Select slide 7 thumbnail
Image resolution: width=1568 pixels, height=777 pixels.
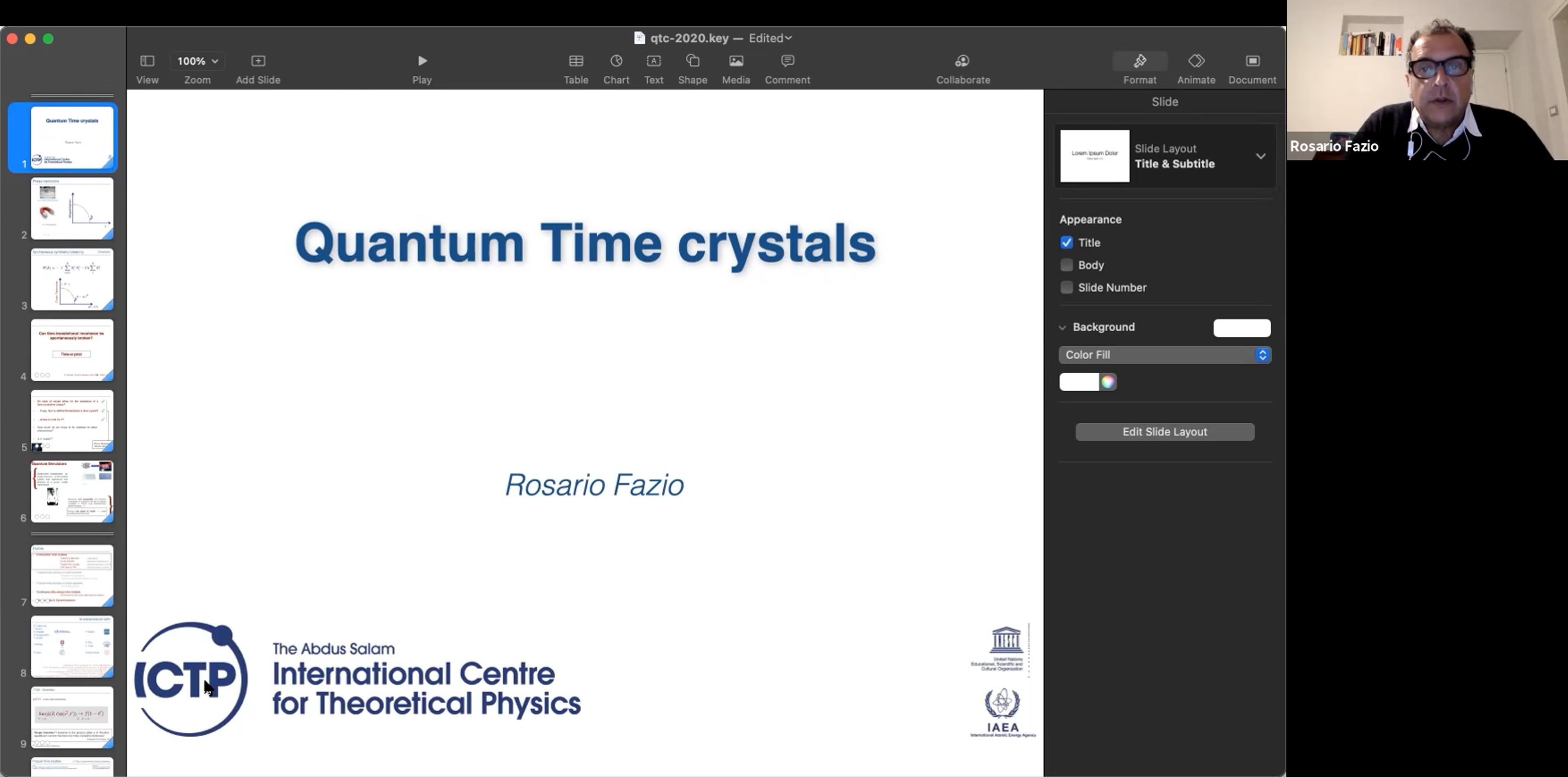point(72,575)
